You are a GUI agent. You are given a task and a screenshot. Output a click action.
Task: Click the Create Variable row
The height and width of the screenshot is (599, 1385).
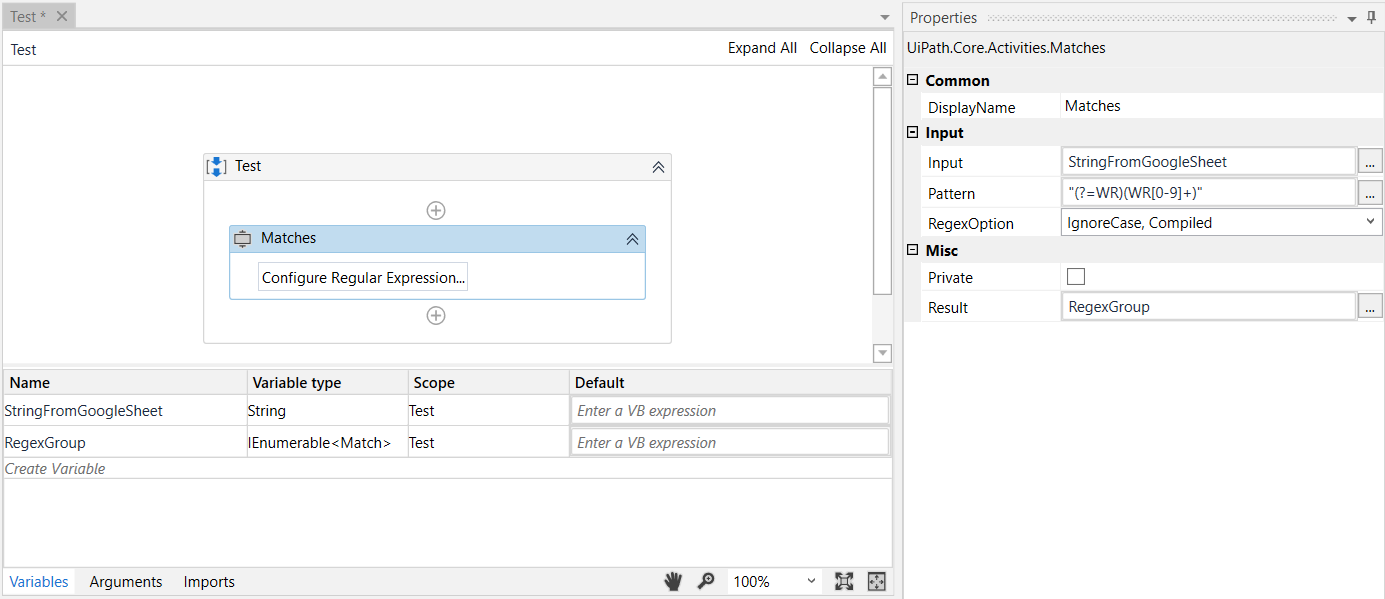(55, 468)
